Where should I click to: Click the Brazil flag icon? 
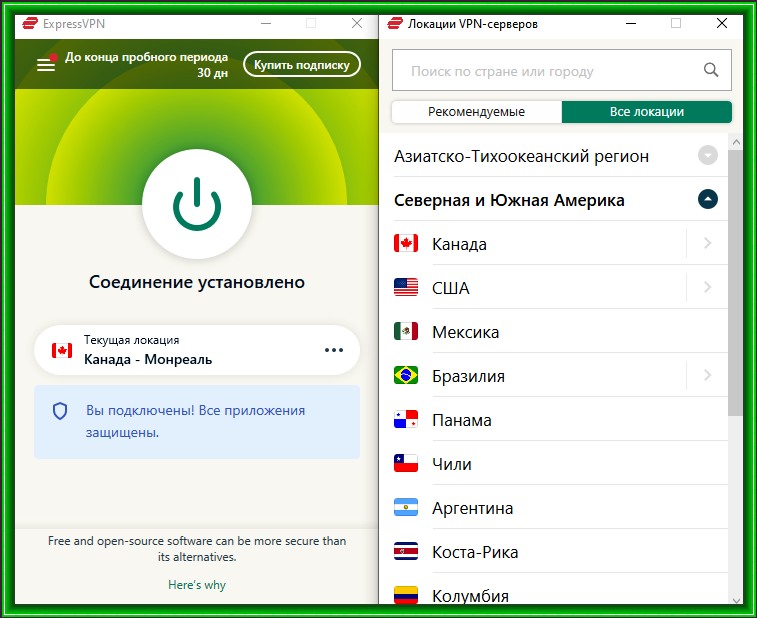(406, 375)
